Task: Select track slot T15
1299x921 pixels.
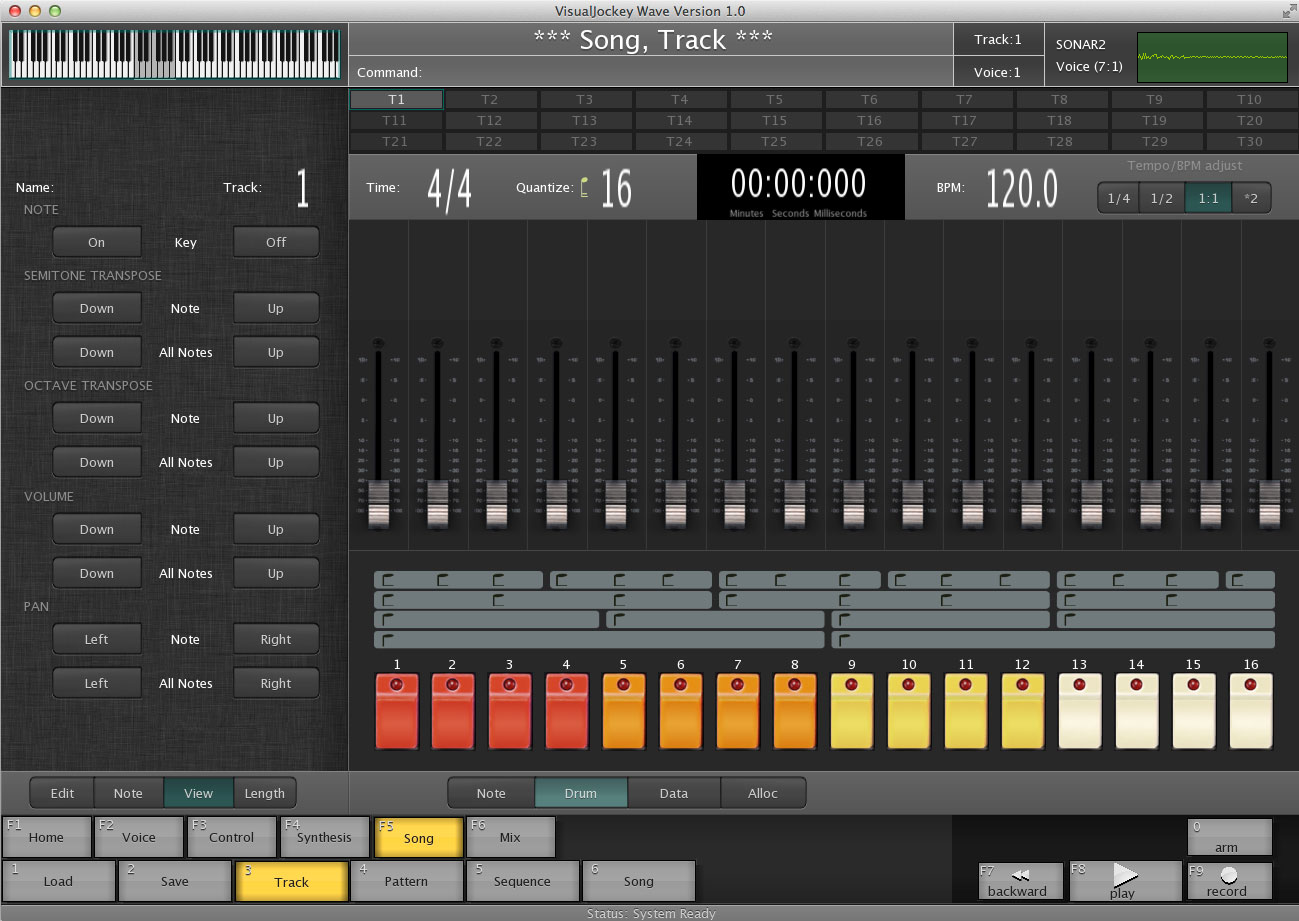Action: click(774, 120)
